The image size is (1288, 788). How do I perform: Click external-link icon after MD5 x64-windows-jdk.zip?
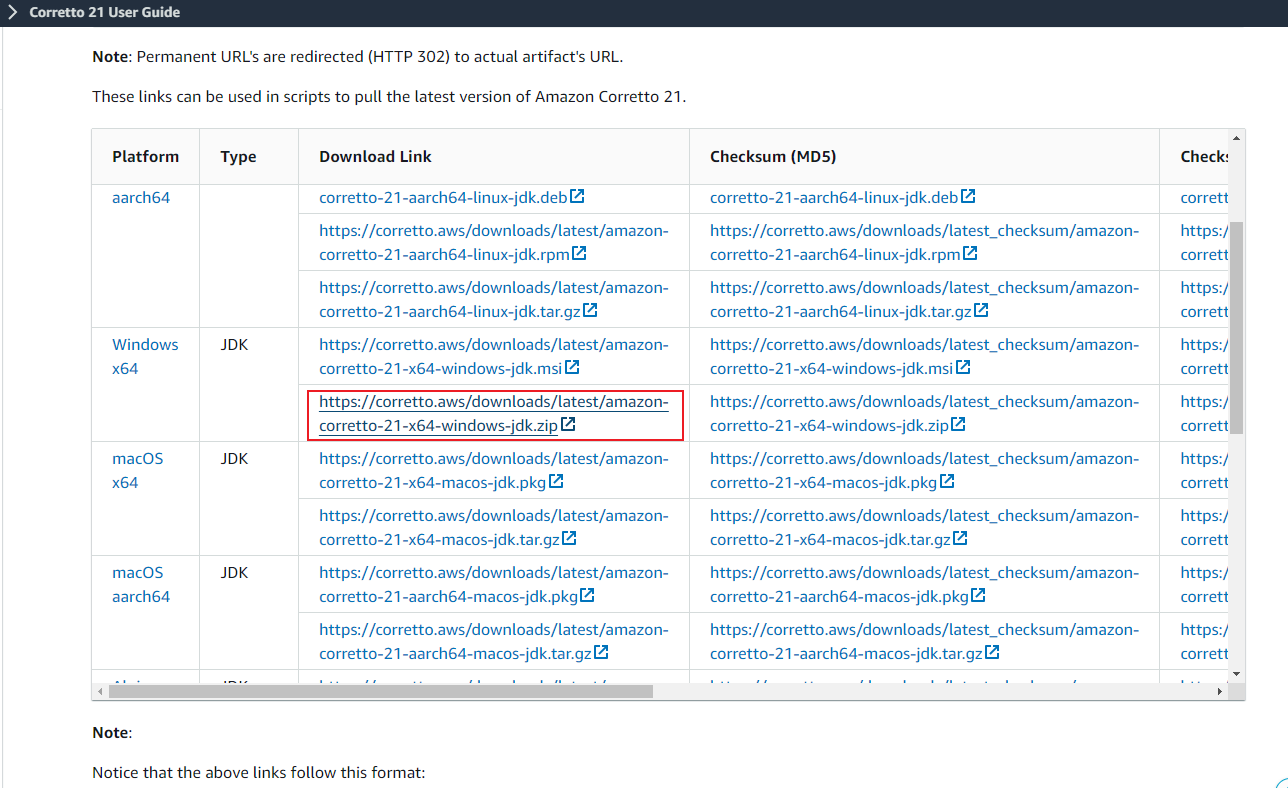tap(959, 424)
